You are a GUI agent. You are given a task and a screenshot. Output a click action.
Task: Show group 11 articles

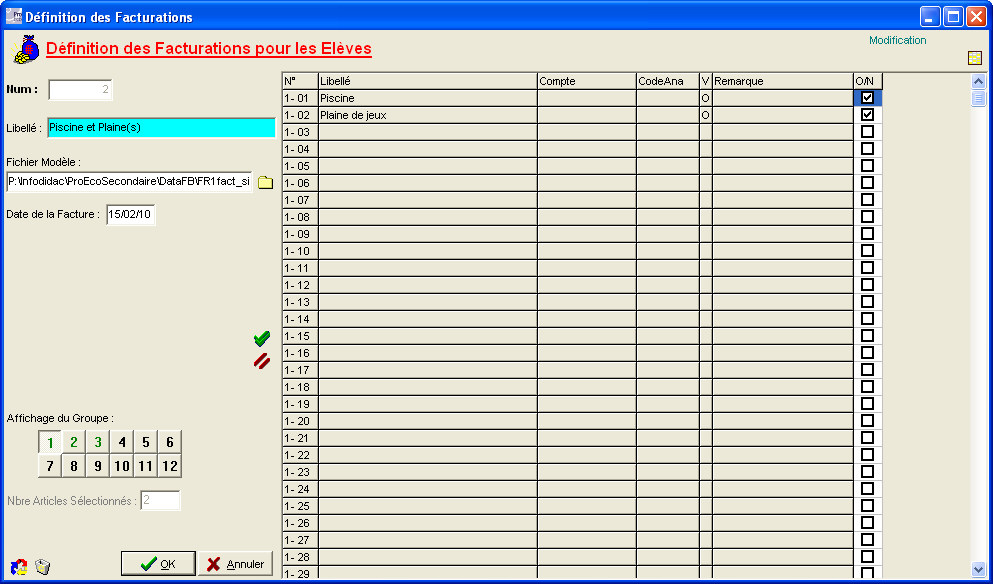(x=146, y=466)
